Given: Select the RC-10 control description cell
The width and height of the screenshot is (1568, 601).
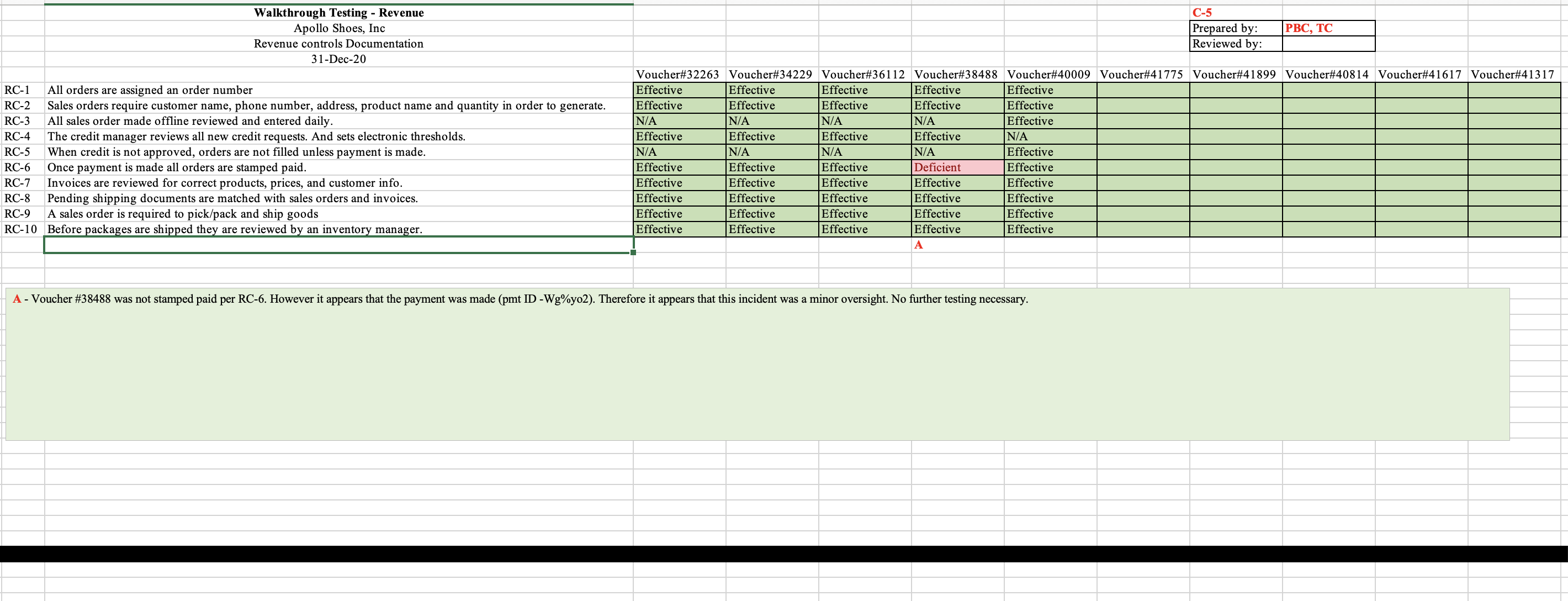Looking at the screenshot, I should click(338, 230).
